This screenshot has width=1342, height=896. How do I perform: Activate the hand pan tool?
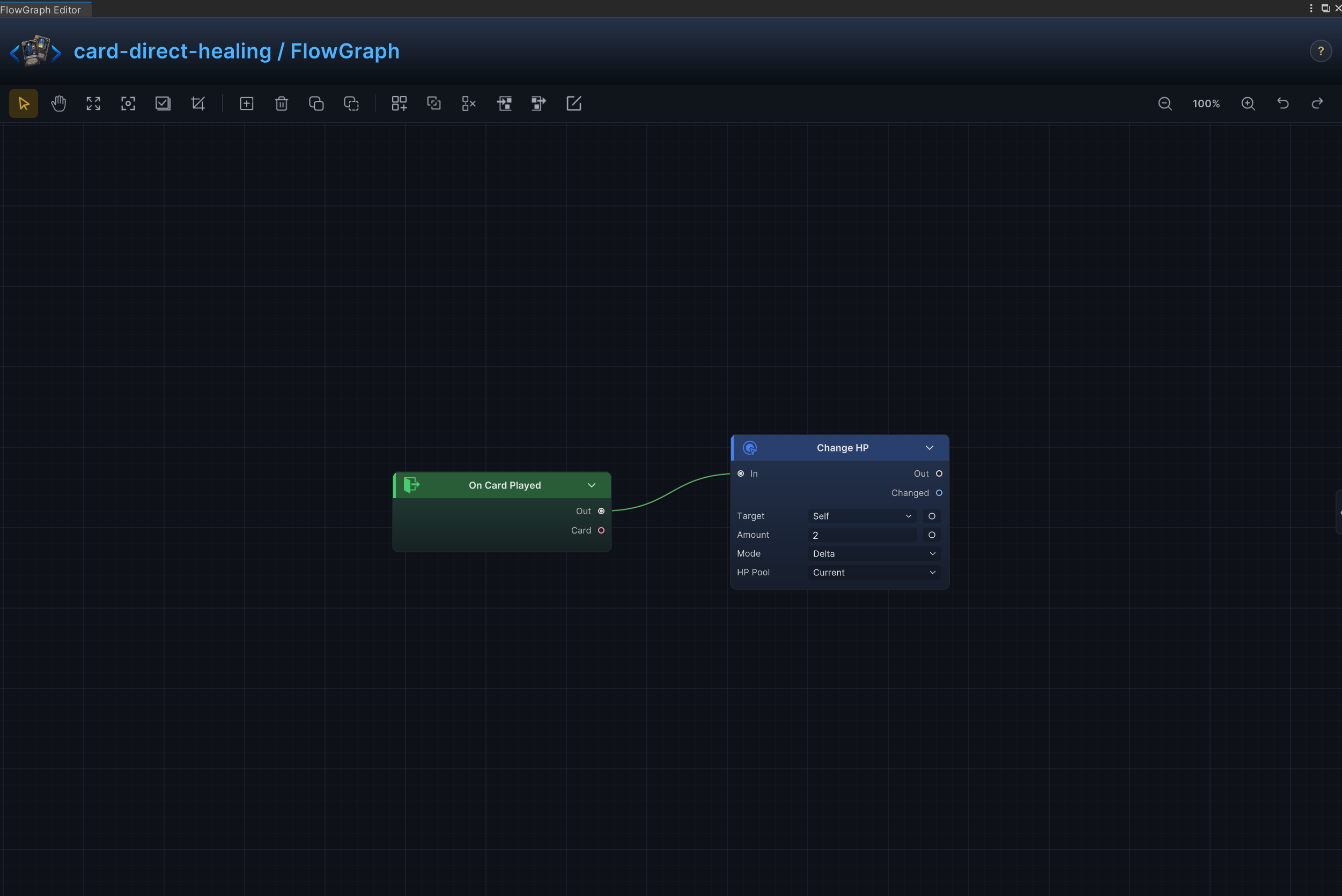click(58, 103)
